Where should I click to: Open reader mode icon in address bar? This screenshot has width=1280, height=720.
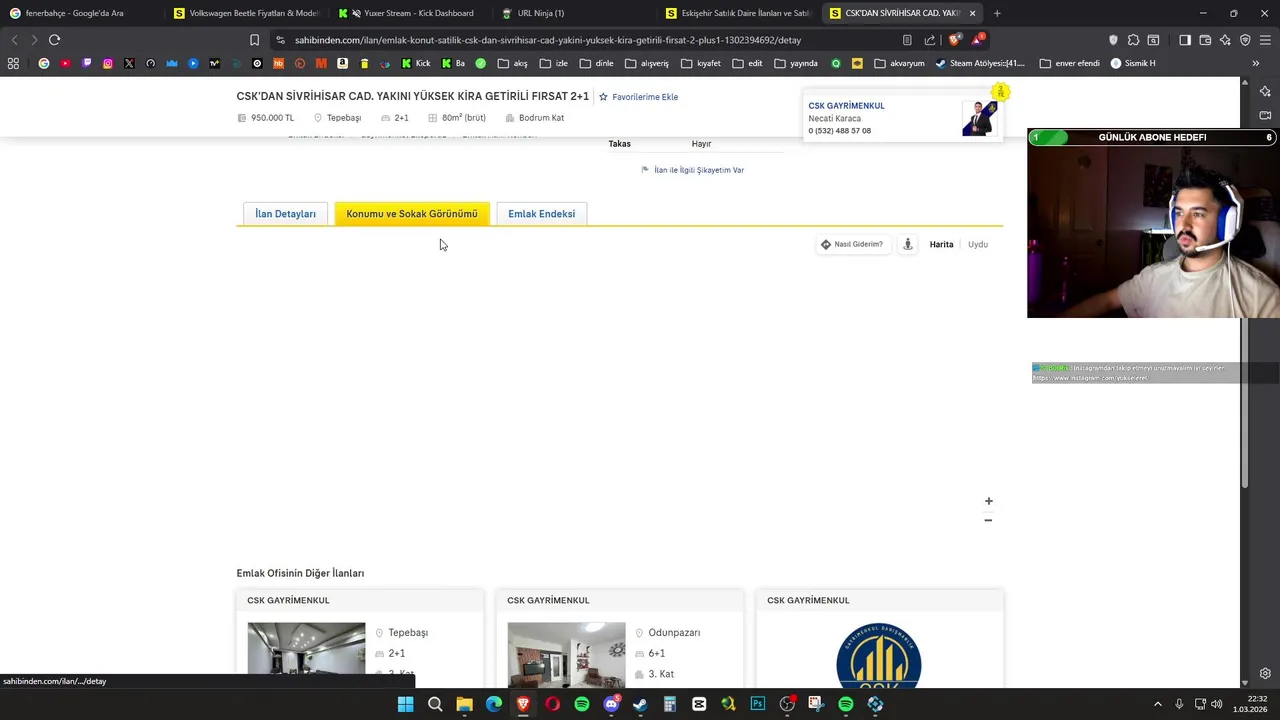907,40
